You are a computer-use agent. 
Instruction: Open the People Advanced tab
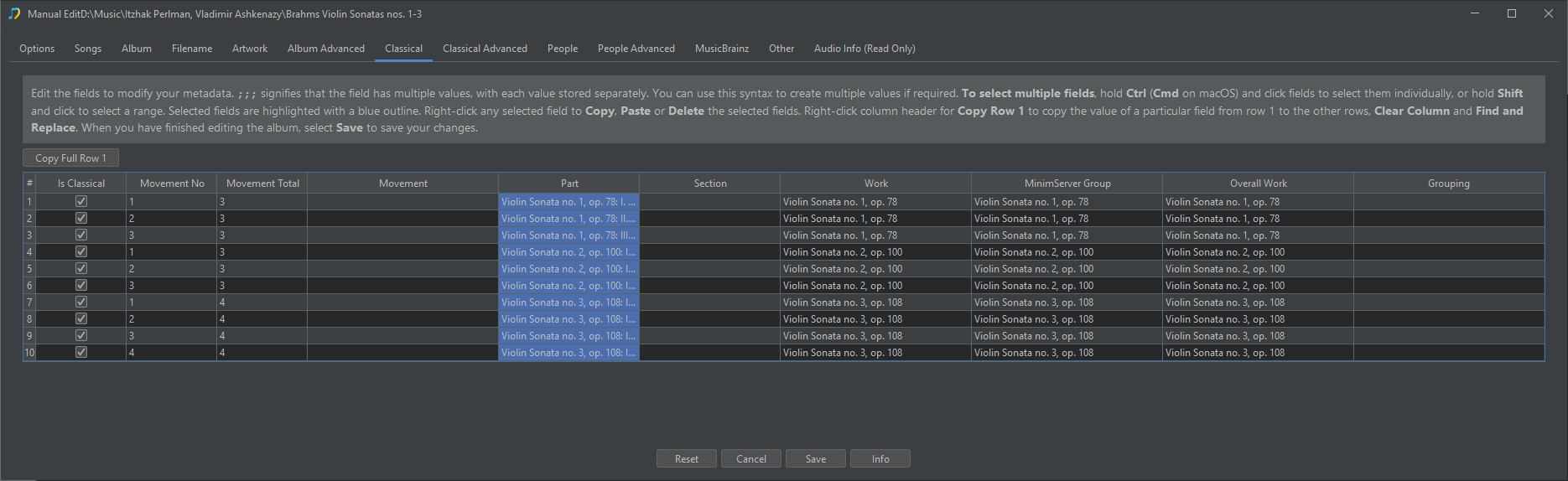(636, 49)
